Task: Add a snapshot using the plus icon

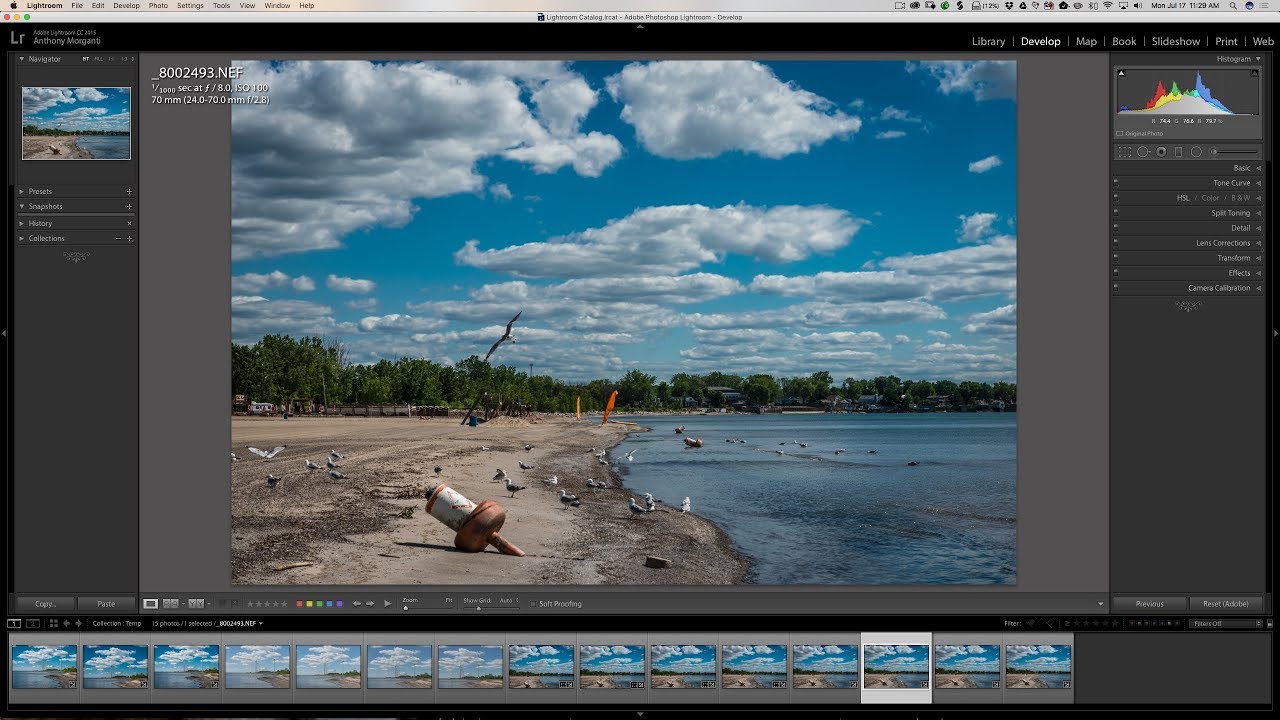Action: 129,206
